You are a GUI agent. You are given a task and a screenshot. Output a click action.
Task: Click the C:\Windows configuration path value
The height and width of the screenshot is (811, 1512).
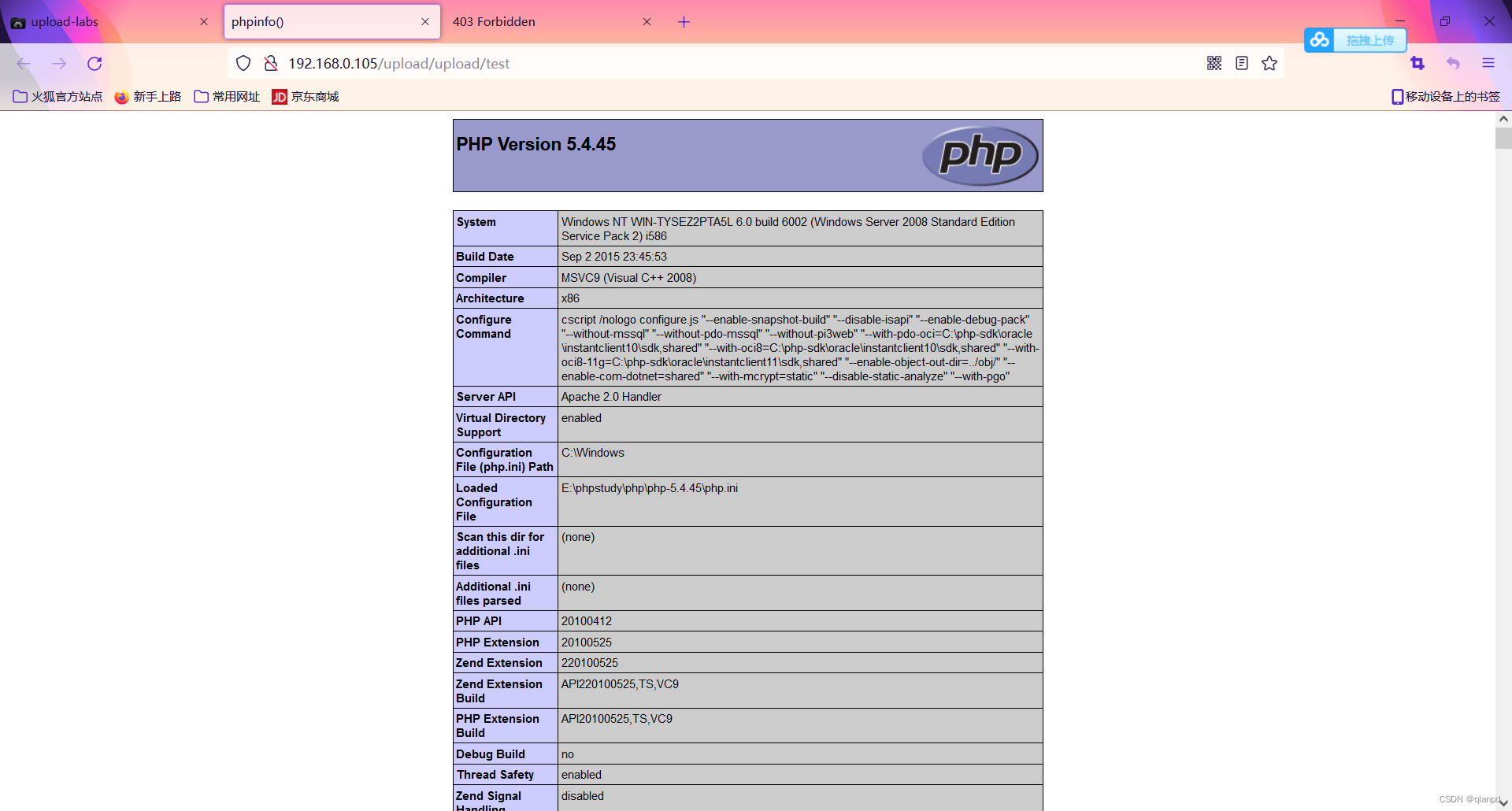(x=593, y=453)
